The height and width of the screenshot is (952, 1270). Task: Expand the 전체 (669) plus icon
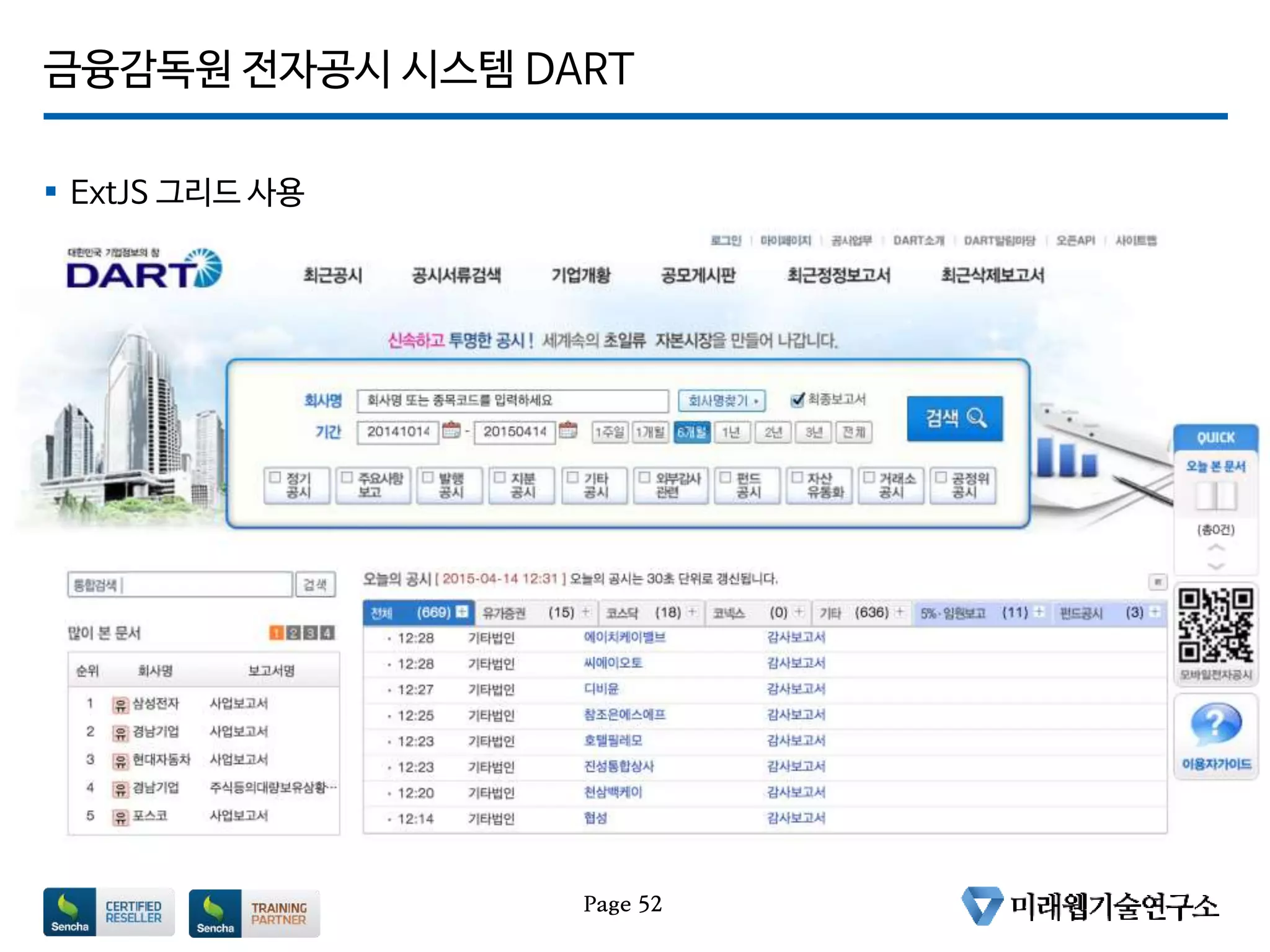[x=462, y=612]
